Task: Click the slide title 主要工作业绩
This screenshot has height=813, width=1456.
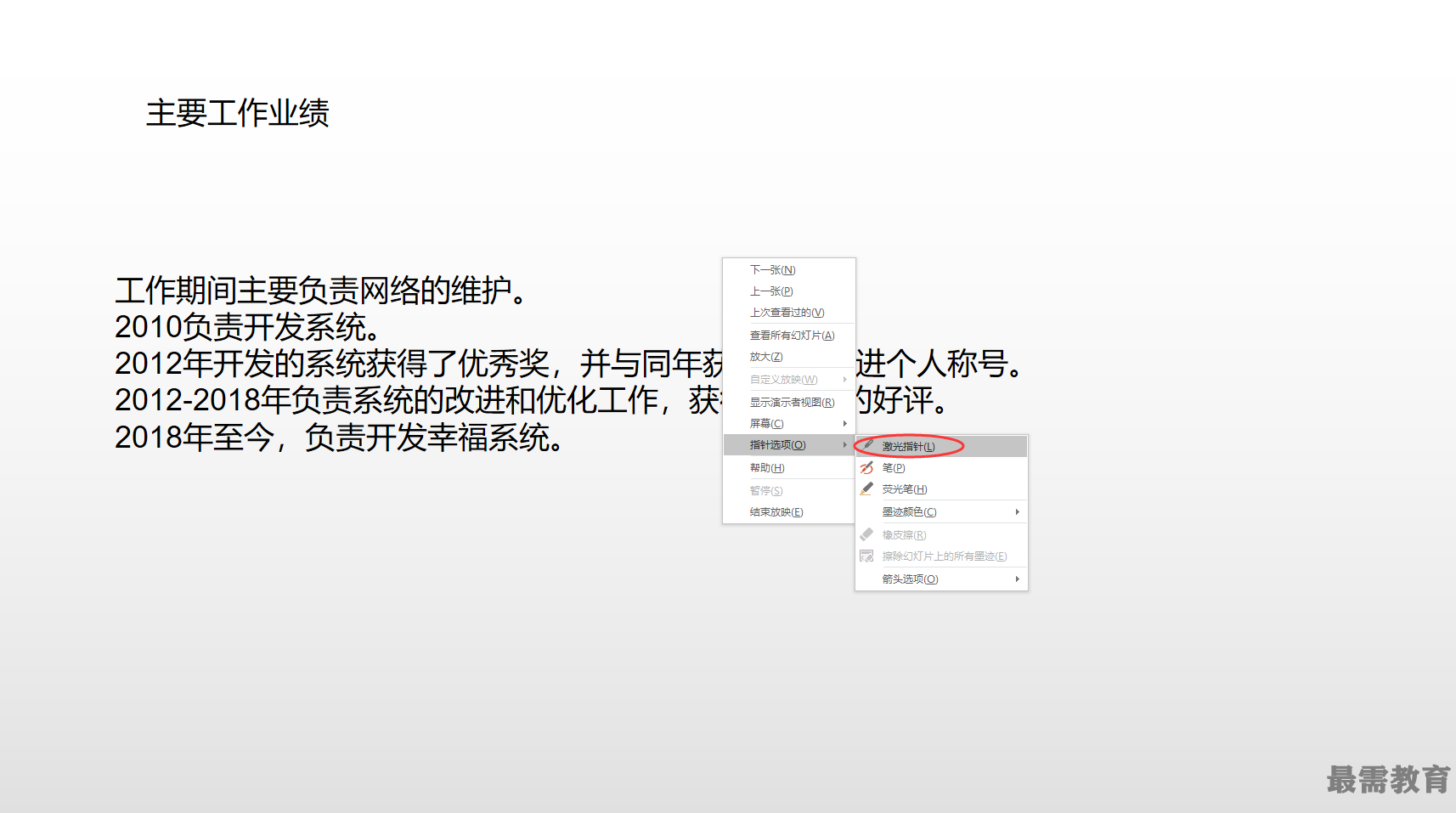Action: [x=238, y=113]
